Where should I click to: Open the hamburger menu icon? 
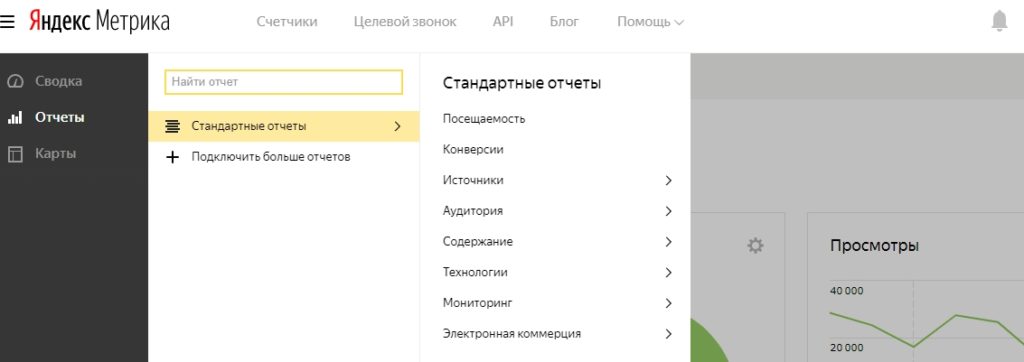(x=7, y=22)
